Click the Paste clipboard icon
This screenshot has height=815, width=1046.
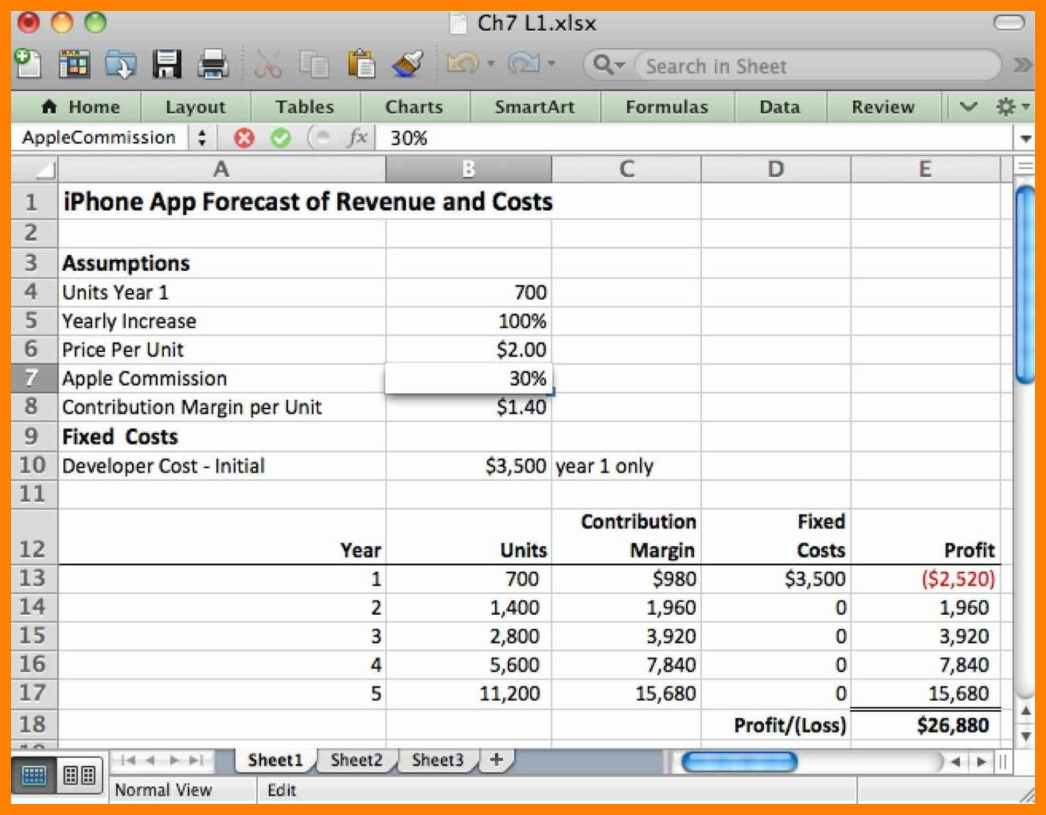[361, 65]
